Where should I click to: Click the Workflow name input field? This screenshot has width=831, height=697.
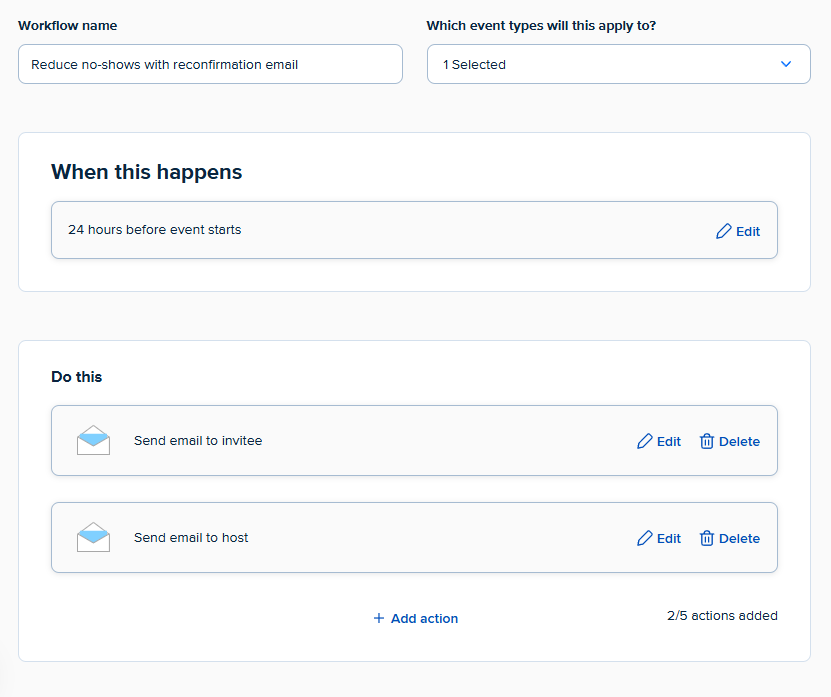click(210, 64)
